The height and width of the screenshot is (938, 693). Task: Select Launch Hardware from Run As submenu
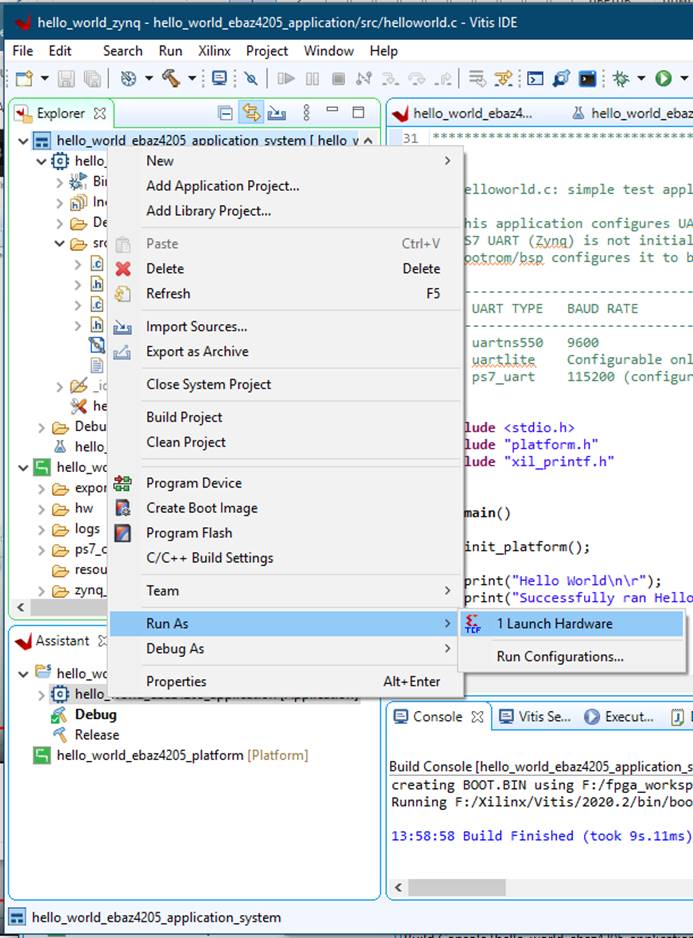[554, 624]
